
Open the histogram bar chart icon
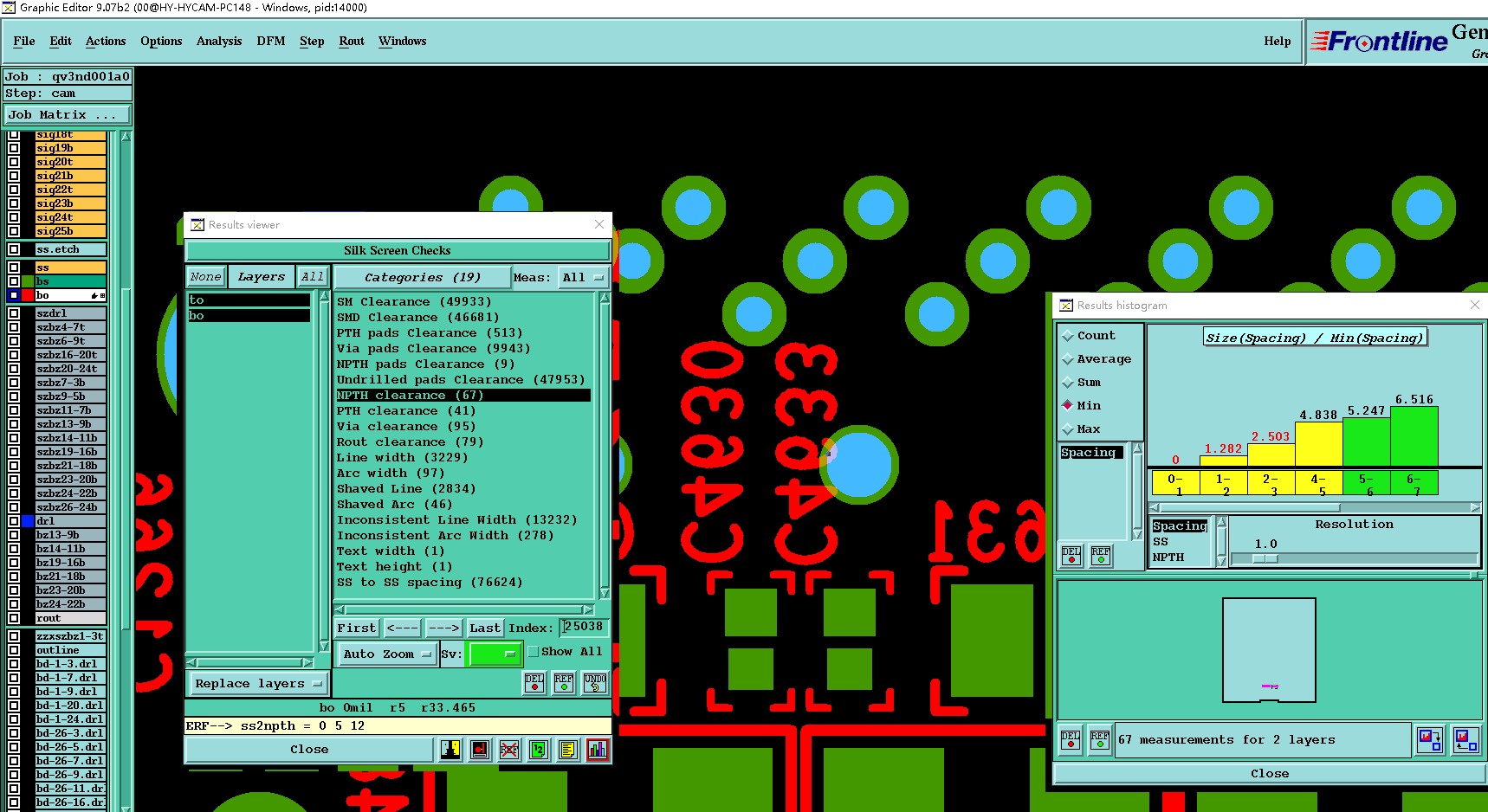coord(598,750)
